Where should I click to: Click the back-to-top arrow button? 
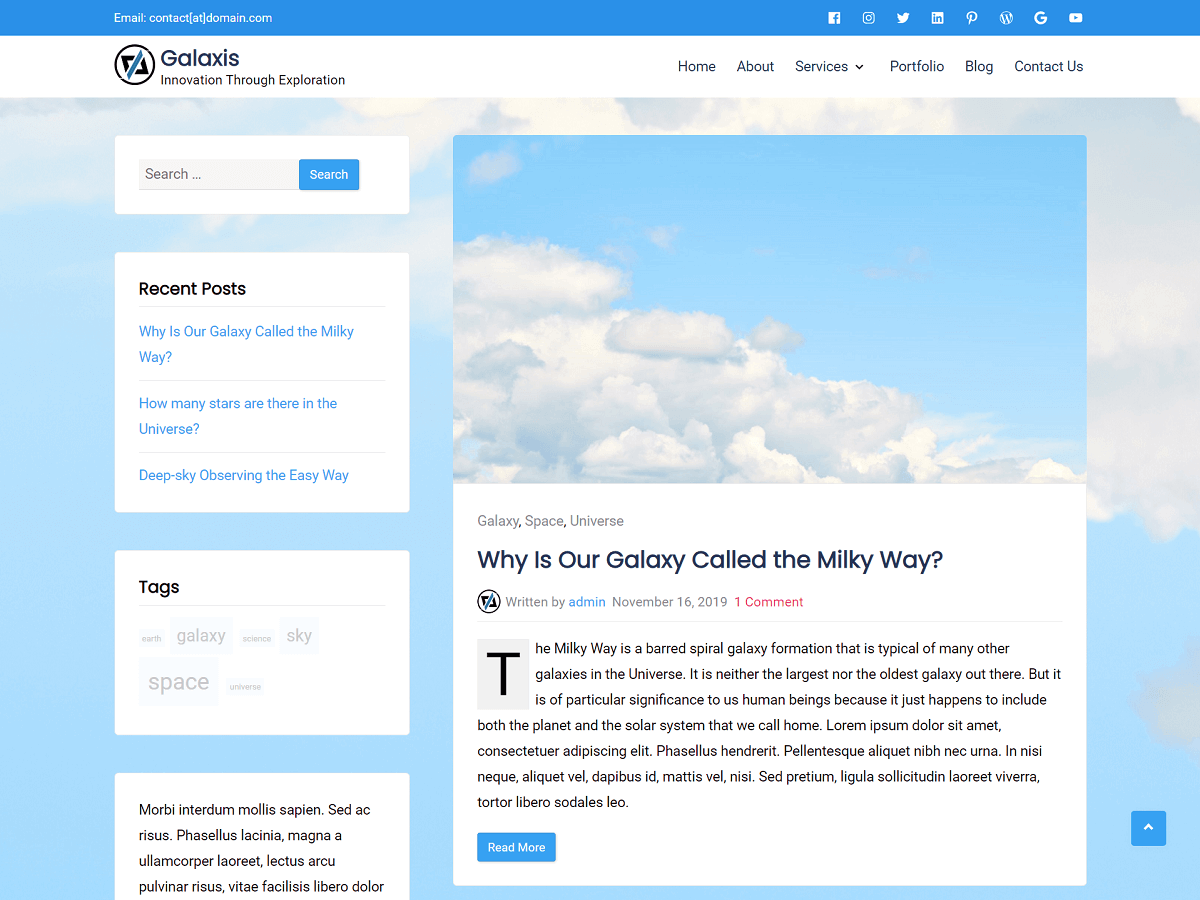pyautogui.click(x=1148, y=828)
